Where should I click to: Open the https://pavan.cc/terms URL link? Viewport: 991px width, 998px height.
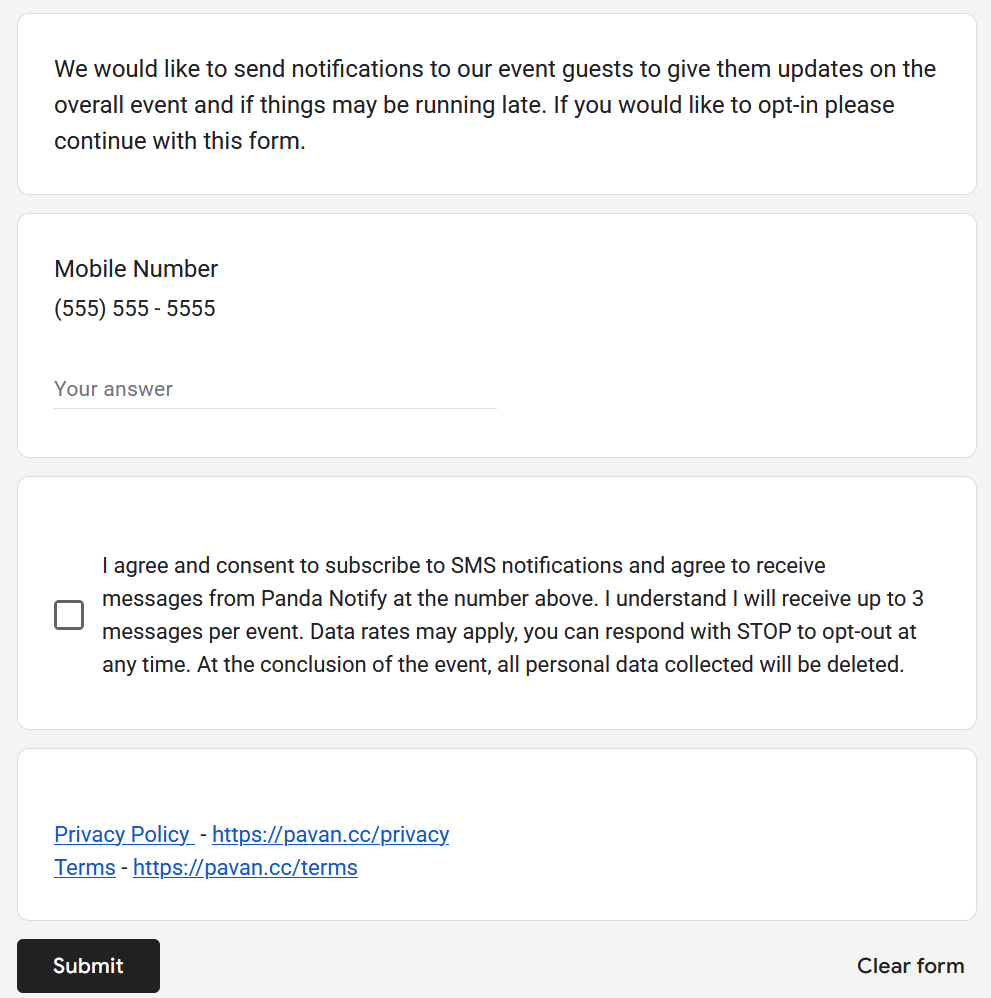(x=245, y=867)
